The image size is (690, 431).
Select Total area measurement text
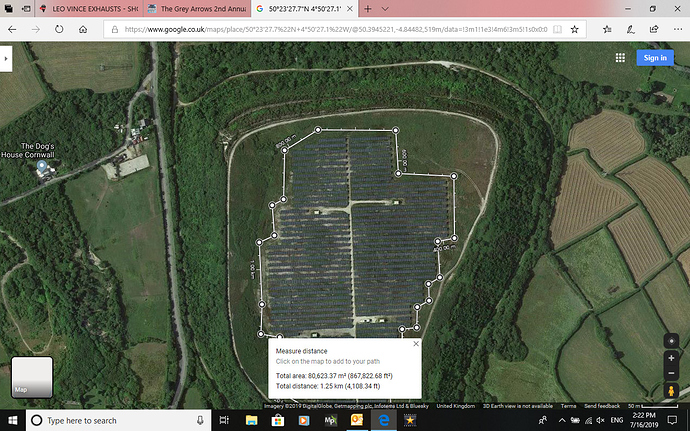[x=334, y=376]
